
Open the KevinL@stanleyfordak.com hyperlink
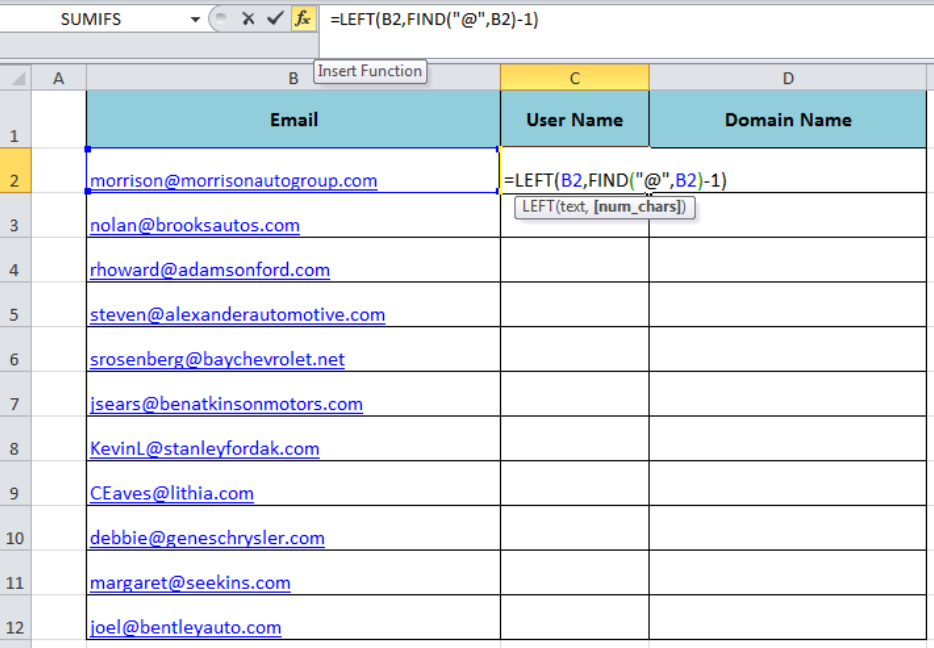[x=204, y=449]
